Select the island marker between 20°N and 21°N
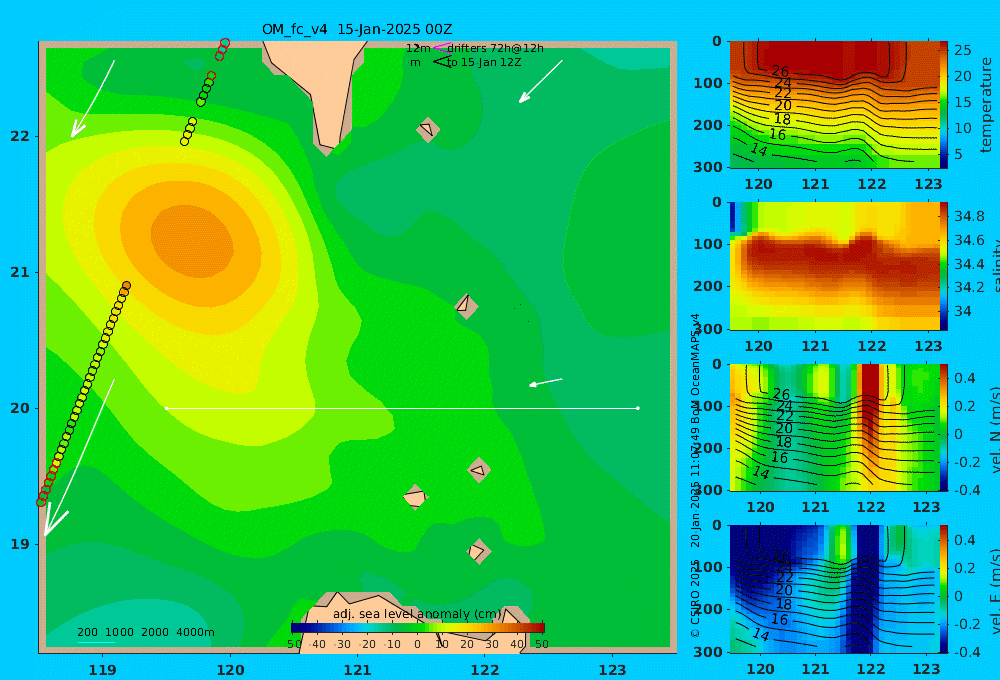Image resolution: width=1000 pixels, height=680 pixels. pyautogui.click(x=466, y=306)
